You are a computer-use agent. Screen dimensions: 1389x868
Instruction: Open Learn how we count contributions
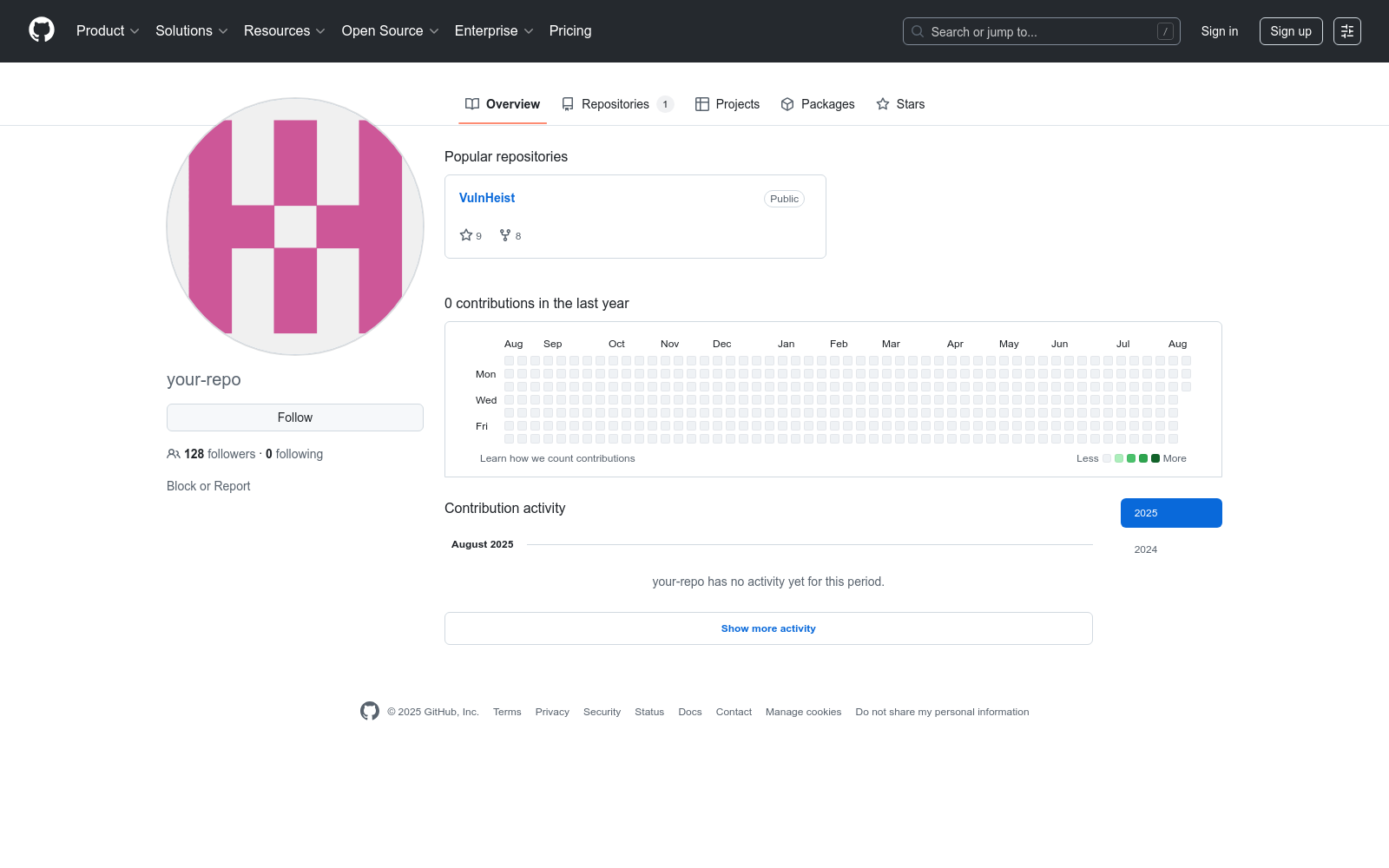(x=557, y=458)
